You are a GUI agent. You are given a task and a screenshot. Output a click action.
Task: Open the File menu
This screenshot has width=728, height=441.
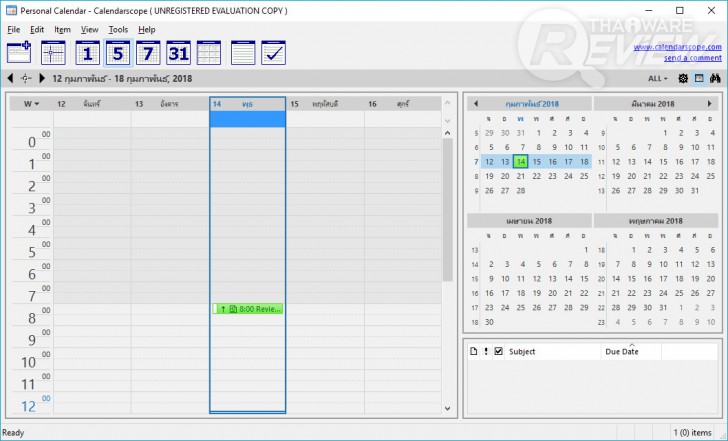(13, 30)
